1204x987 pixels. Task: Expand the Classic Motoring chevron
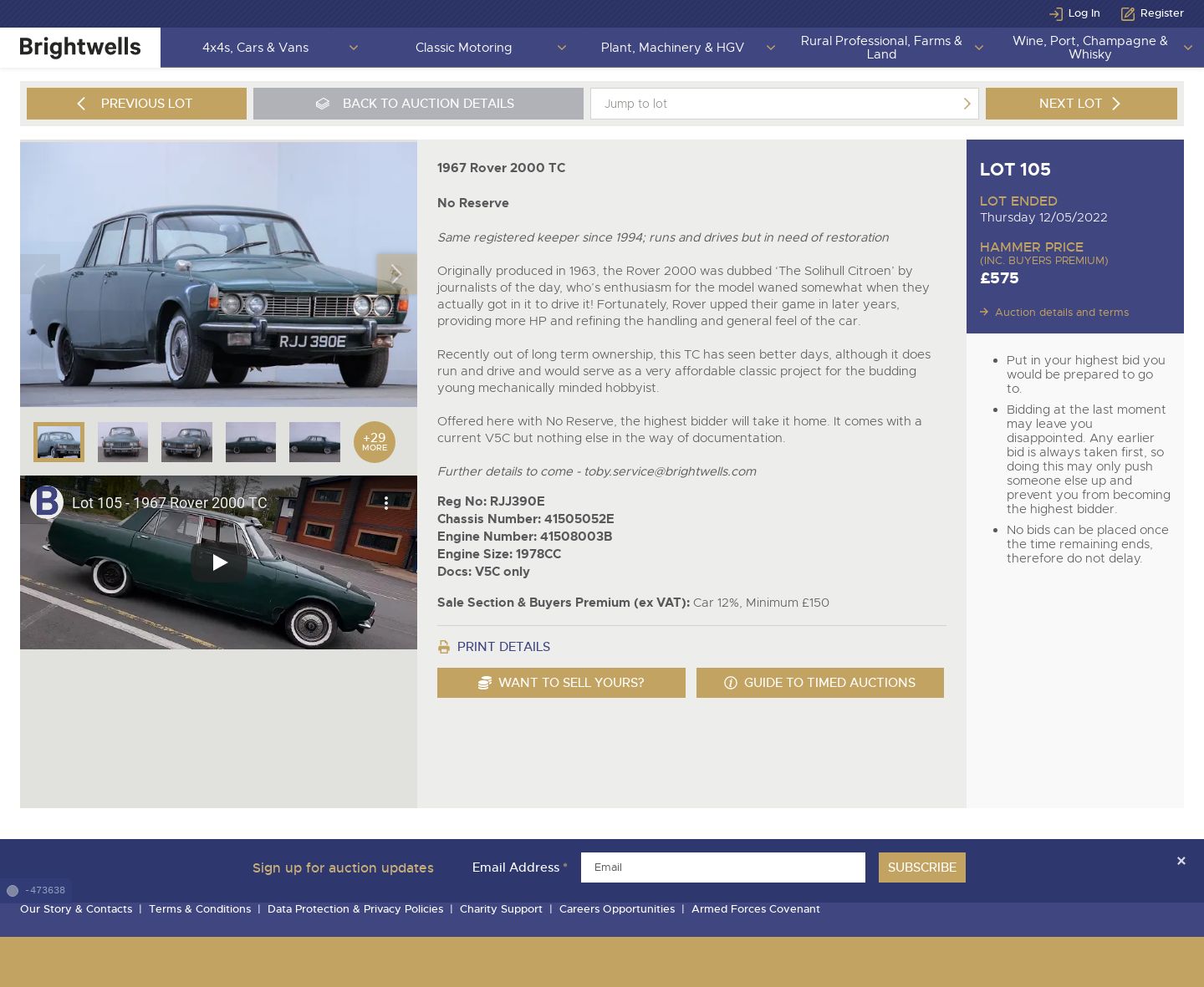click(x=562, y=48)
